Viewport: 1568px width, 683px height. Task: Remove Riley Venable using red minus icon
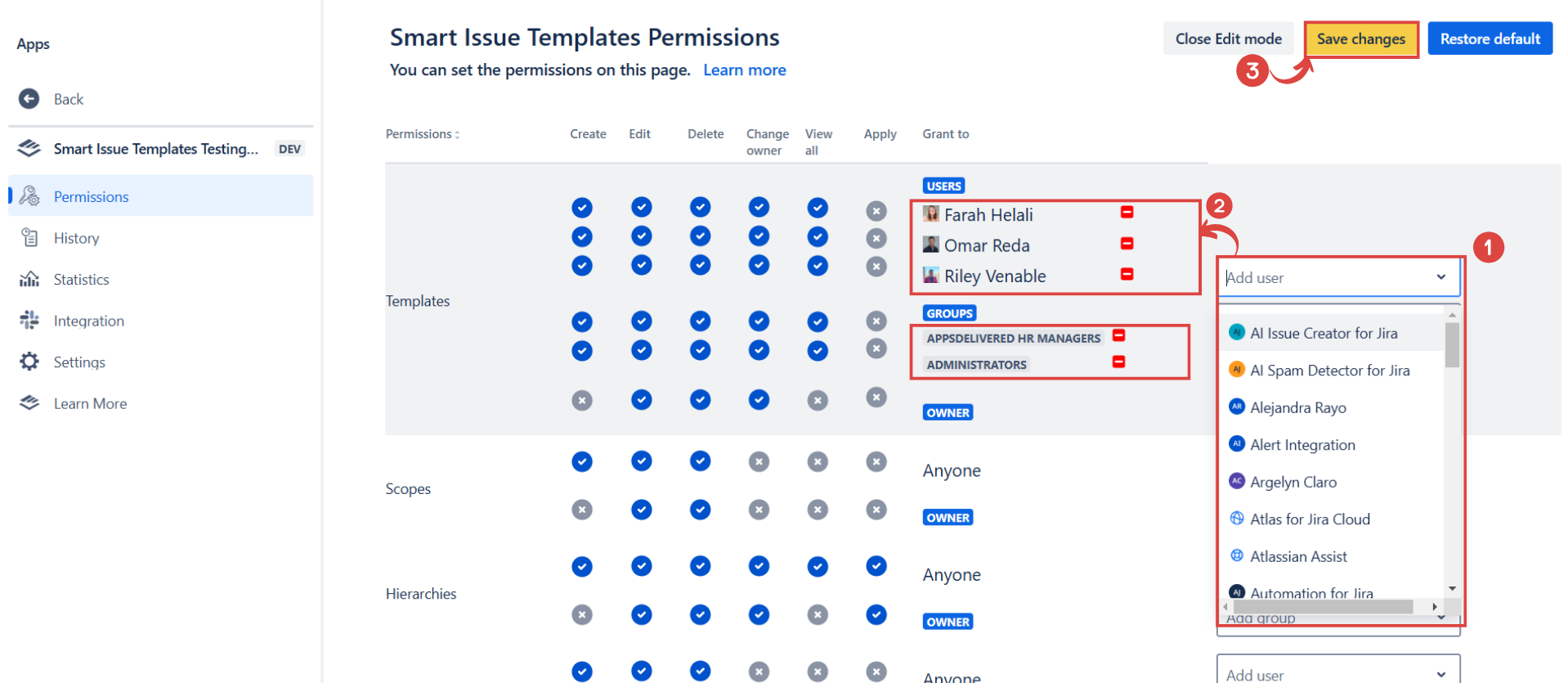tap(1127, 274)
